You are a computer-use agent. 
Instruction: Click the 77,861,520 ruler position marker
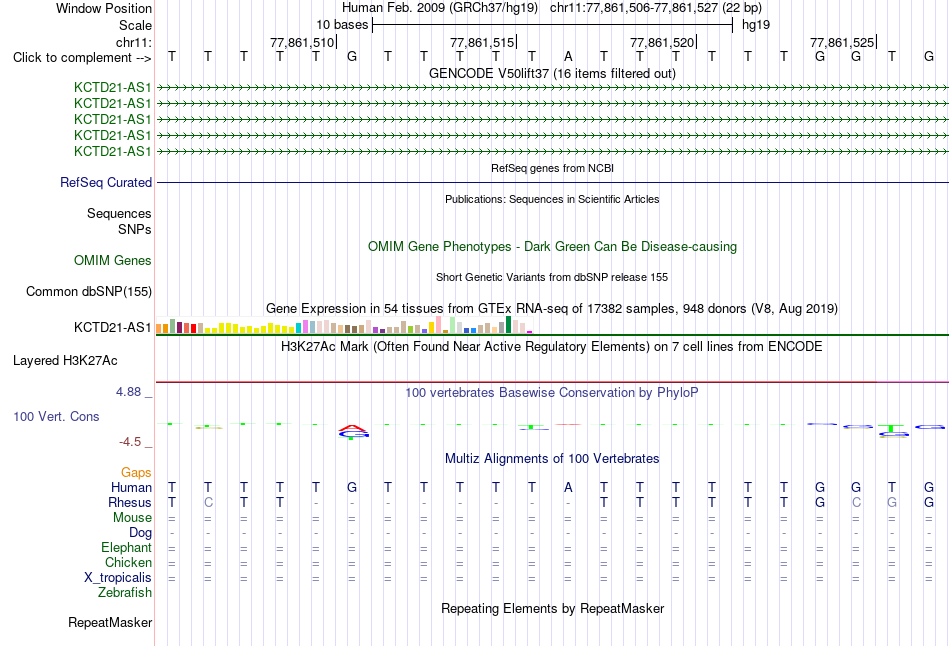663,42
